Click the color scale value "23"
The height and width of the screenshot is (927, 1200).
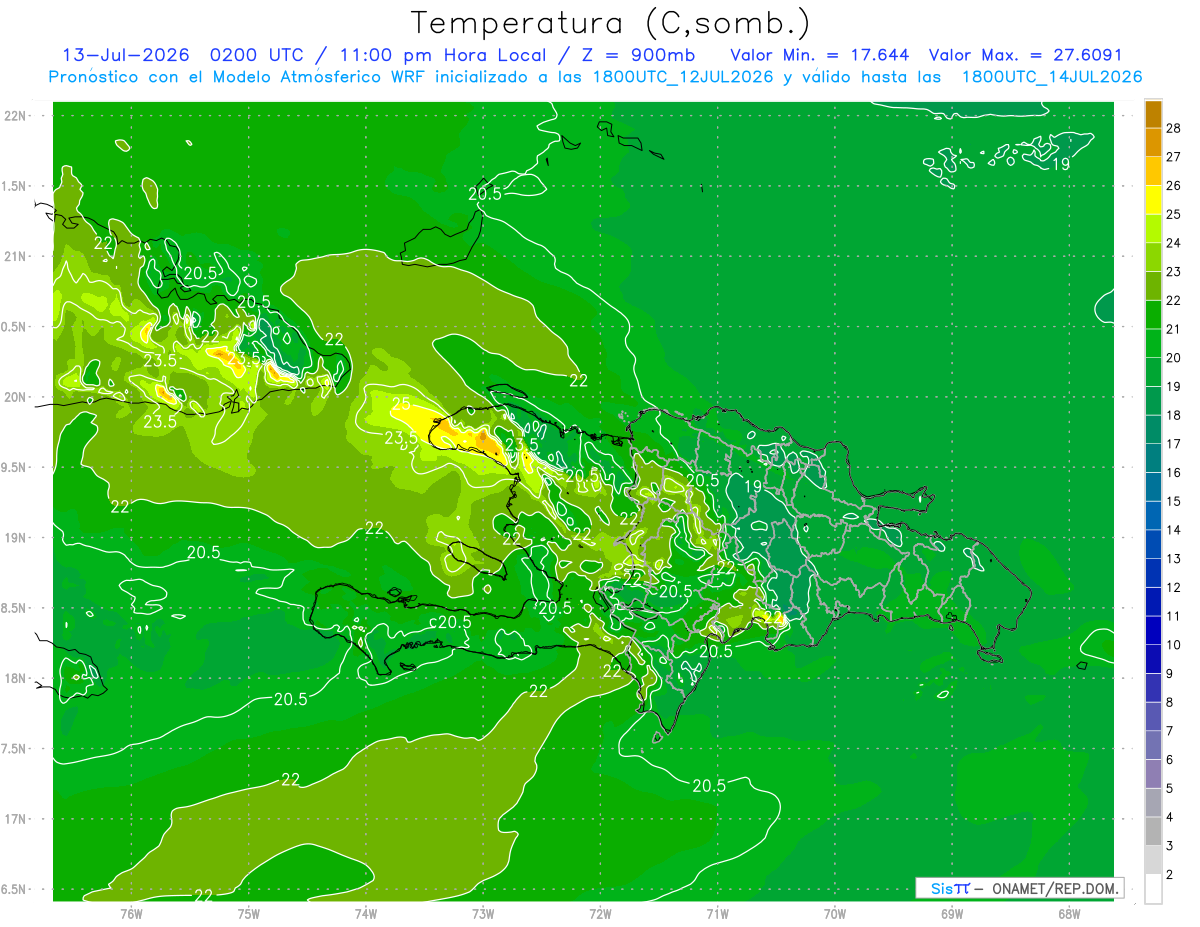(x=1174, y=271)
